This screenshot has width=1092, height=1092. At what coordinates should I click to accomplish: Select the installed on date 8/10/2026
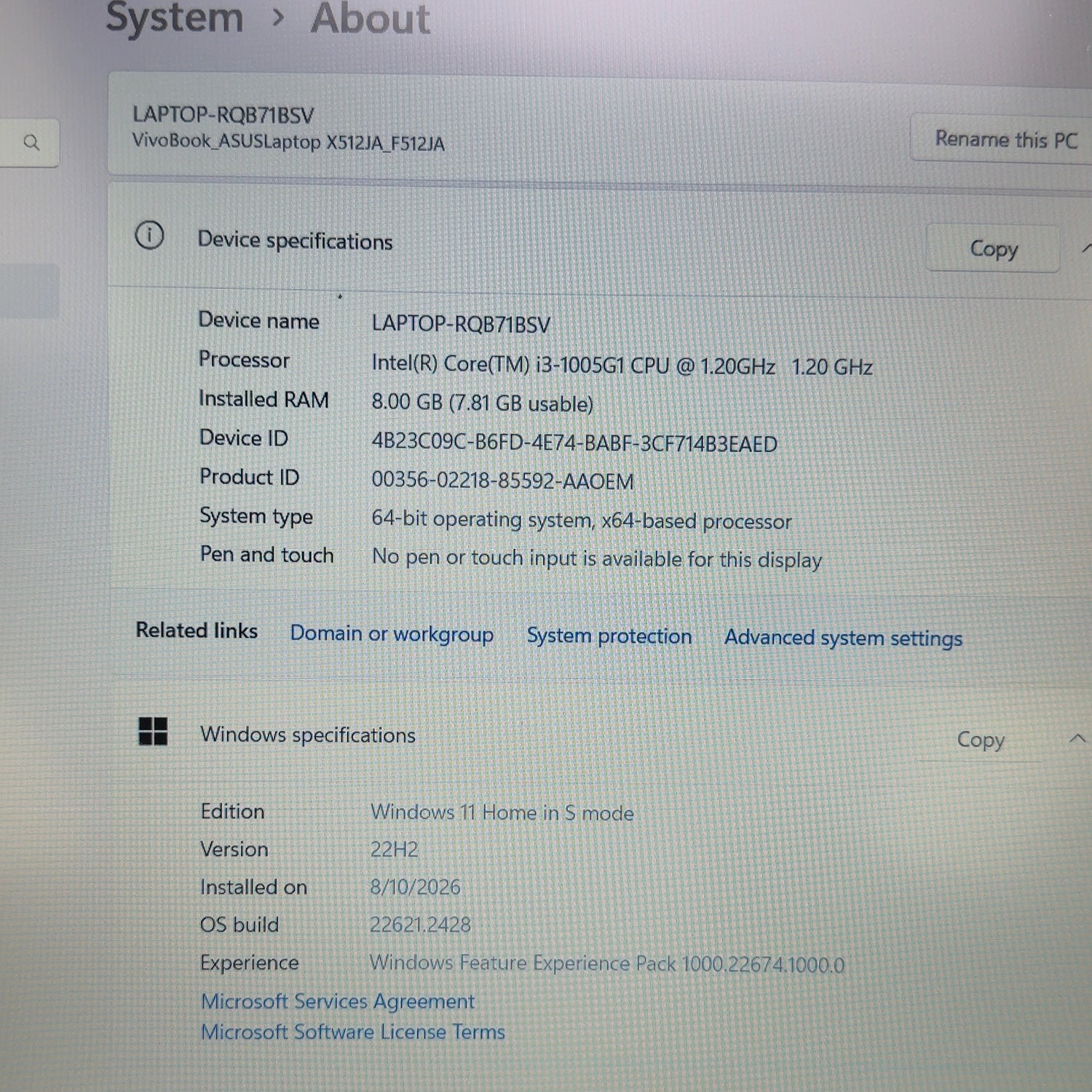point(415,887)
